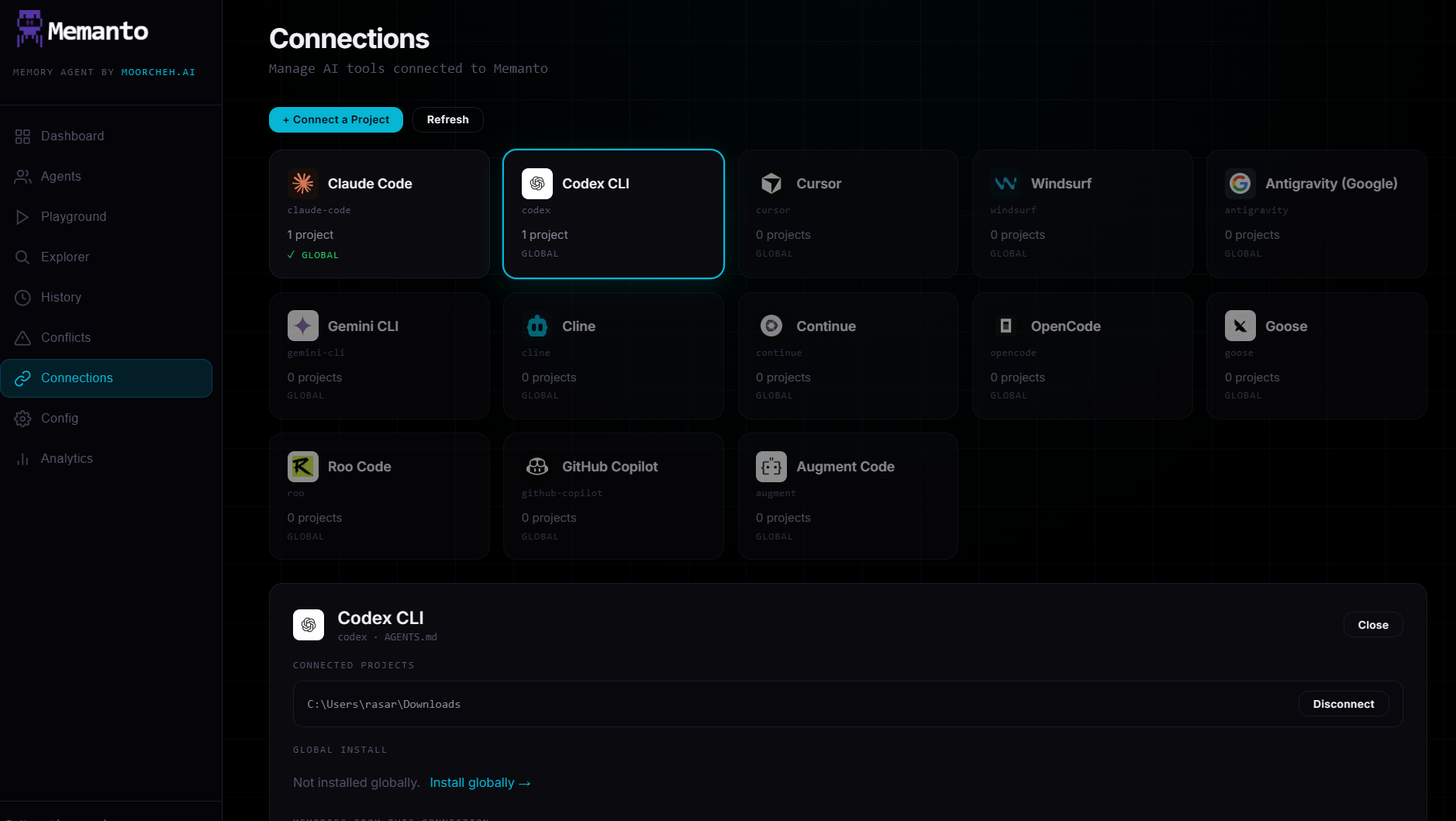This screenshot has height=821, width=1456.
Task: Click the 'codex · AGENTS.md' subtitle
Action: (x=387, y=637)
